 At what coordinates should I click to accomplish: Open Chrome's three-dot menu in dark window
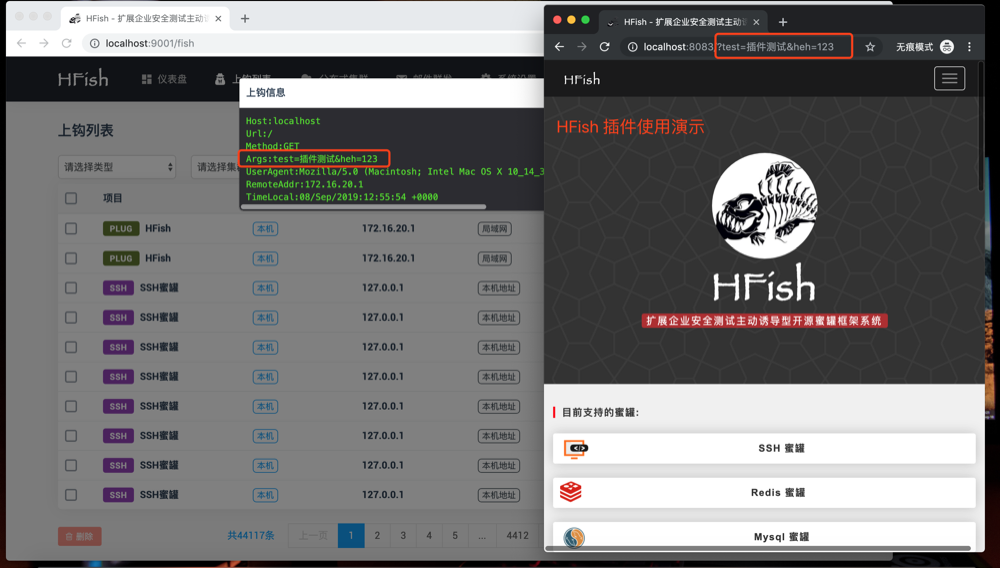tap(969, 47)
